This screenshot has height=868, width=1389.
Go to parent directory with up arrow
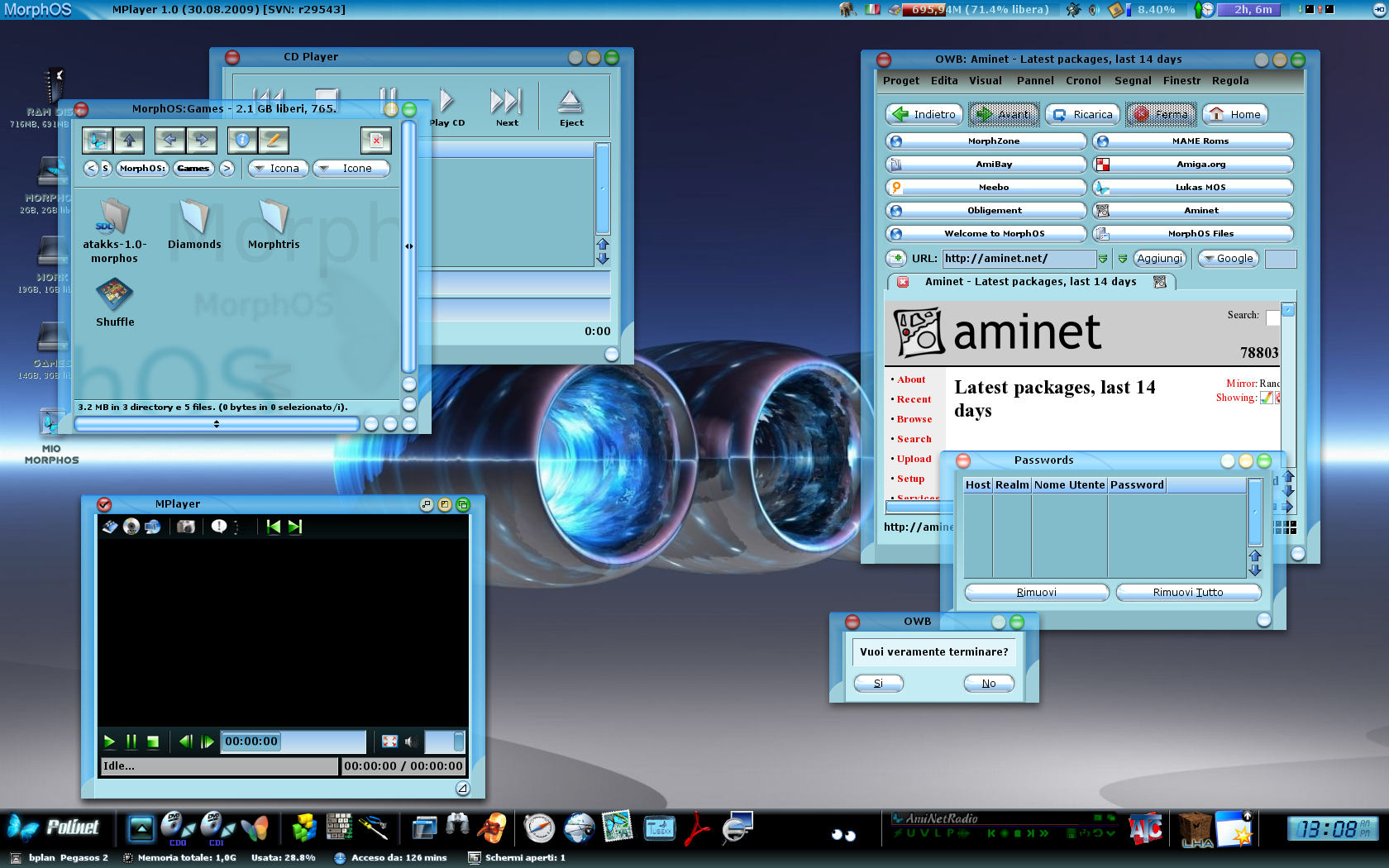(129, 141)
